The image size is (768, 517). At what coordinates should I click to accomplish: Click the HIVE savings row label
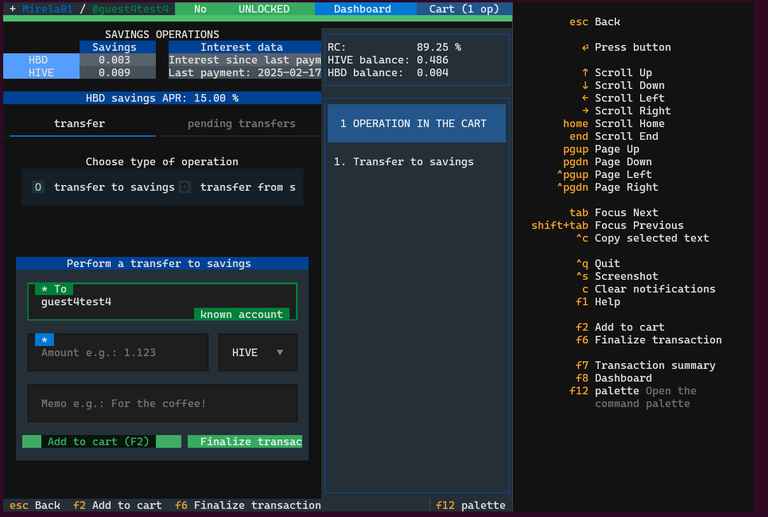[x=41, y=72]
